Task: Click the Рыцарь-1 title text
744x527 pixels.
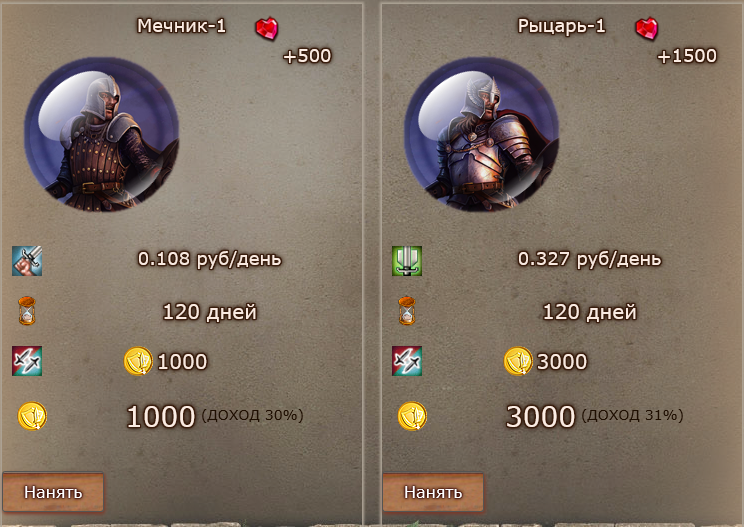Action: click(x=561, y=26)
